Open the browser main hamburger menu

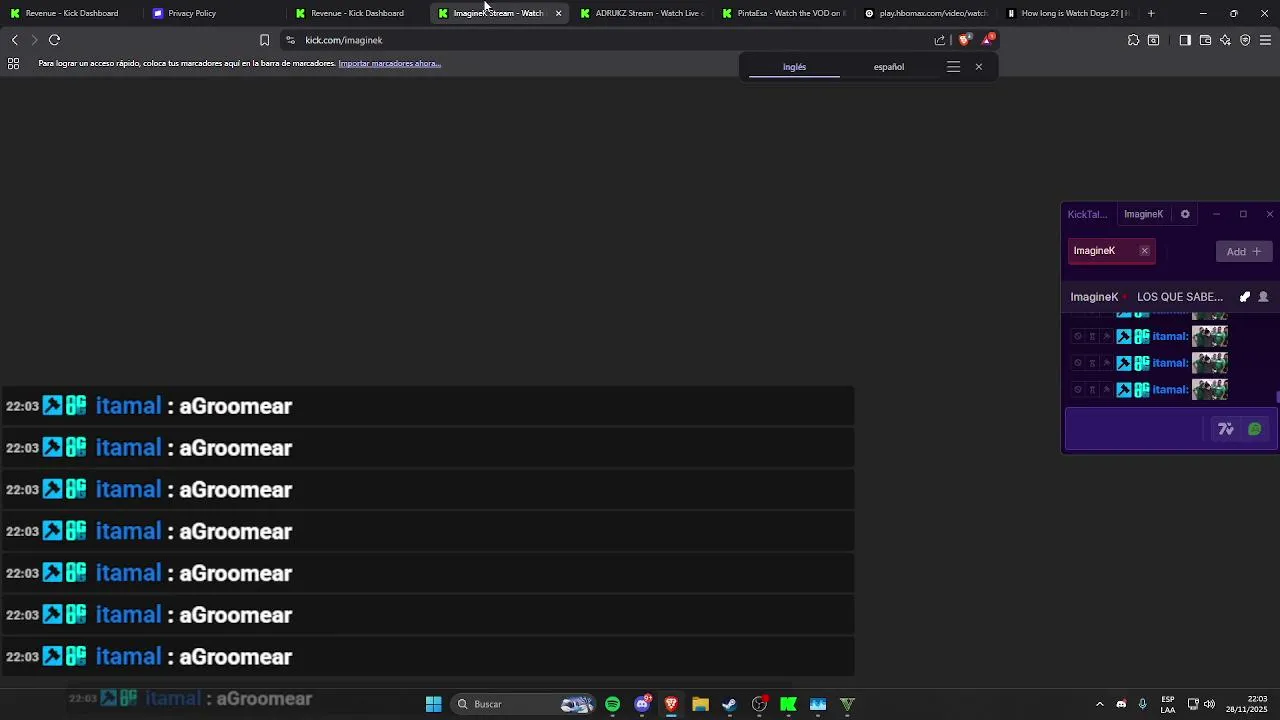1265,40
